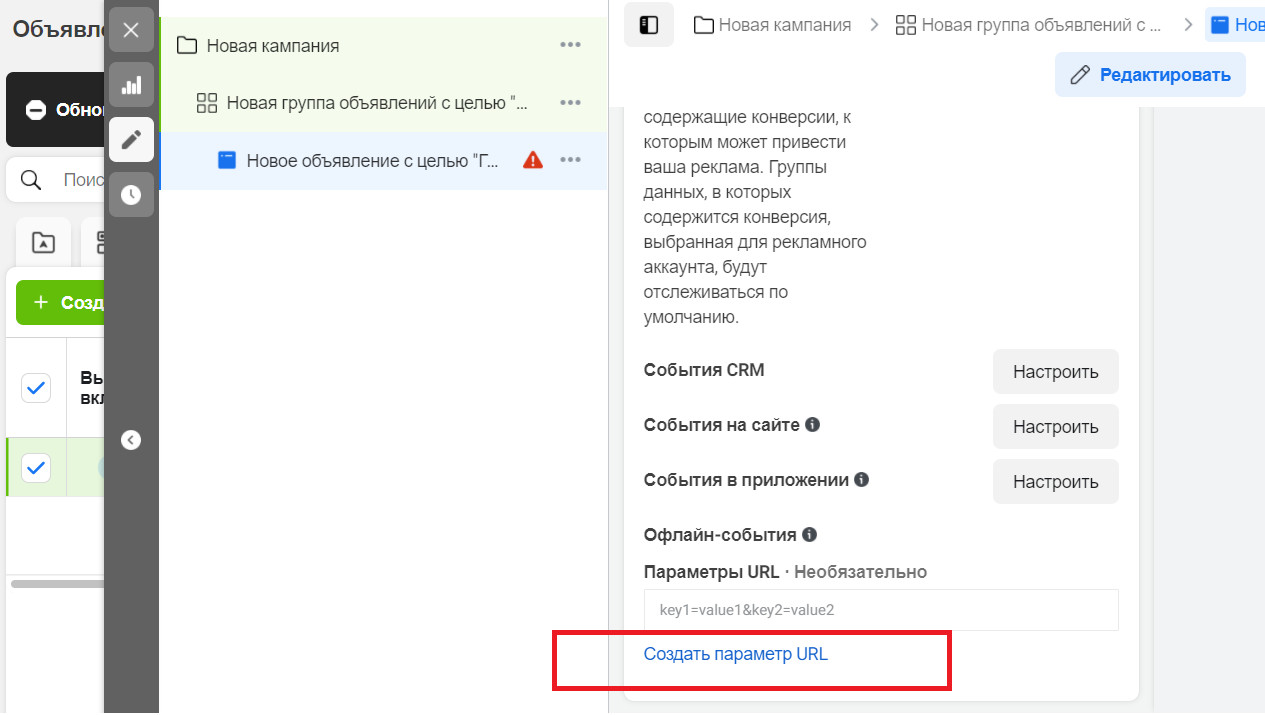This screenshot has height=715, width=1265.
Task: Open the Новая кампания breadcrumb
Action: point(772,24)
